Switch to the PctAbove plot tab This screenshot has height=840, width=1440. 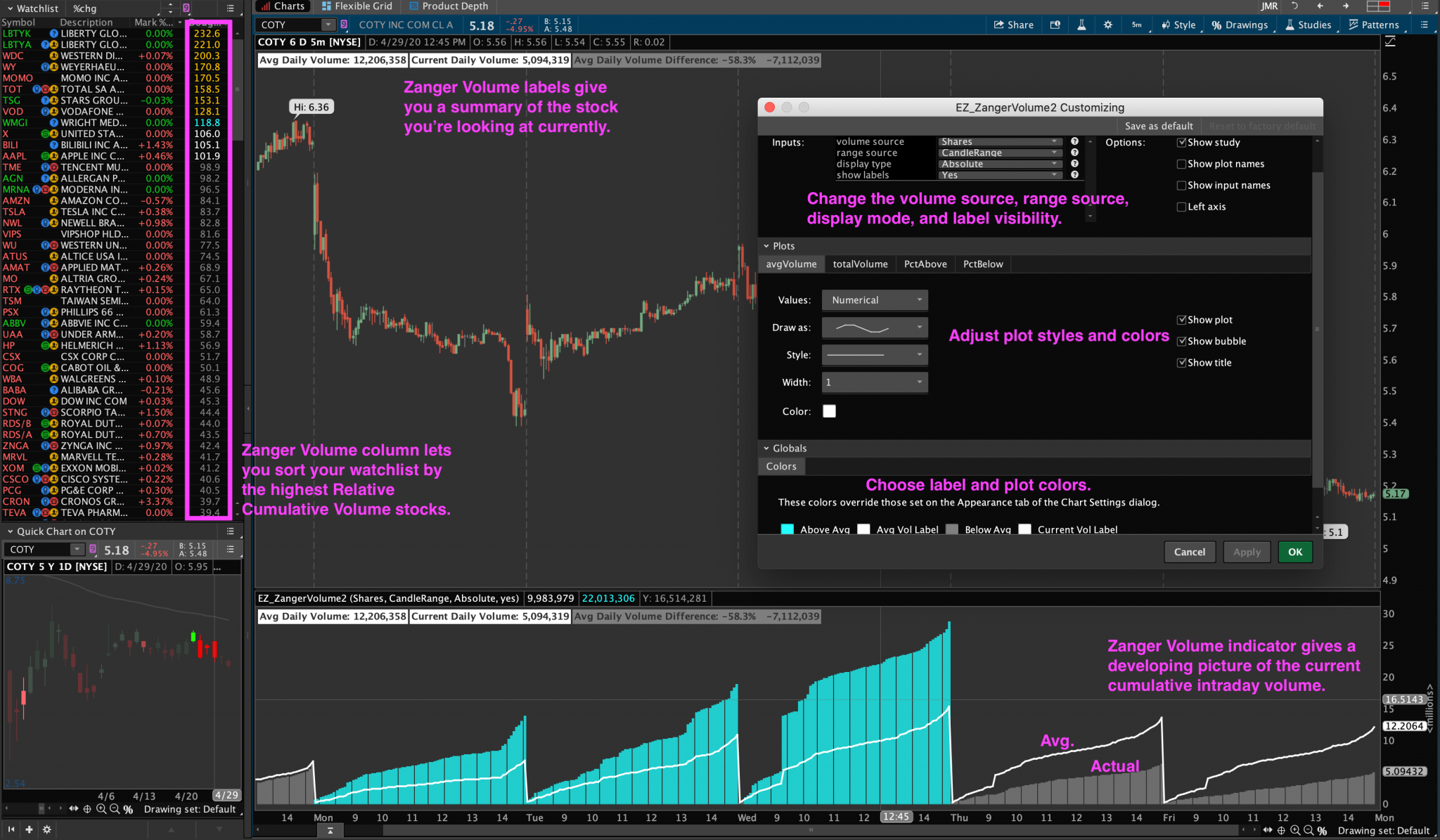[x=925, y=264]
